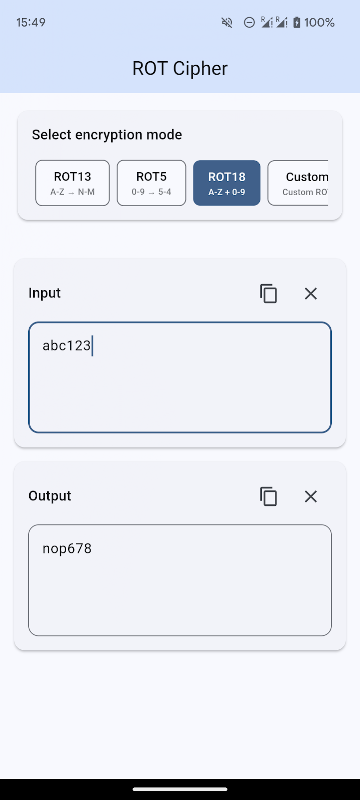Tap the second mobile signal strength icon

pyautogui.click(x=281, y=22)
